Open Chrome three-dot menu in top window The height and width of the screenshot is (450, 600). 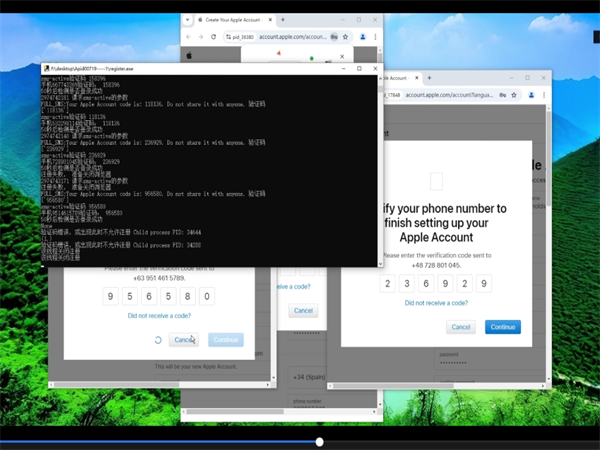(374, 37)
